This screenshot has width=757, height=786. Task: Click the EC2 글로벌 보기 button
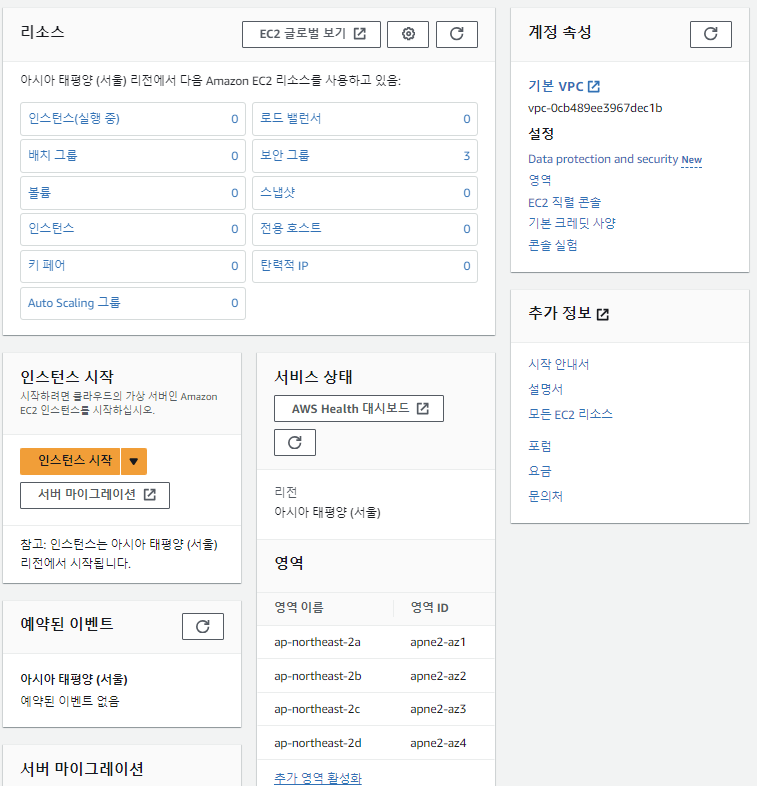(x=311, y=34)
